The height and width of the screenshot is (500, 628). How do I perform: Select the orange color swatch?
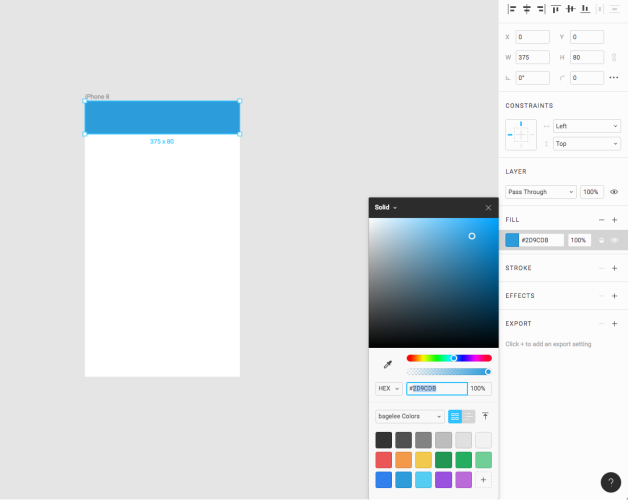coord(403,460)
